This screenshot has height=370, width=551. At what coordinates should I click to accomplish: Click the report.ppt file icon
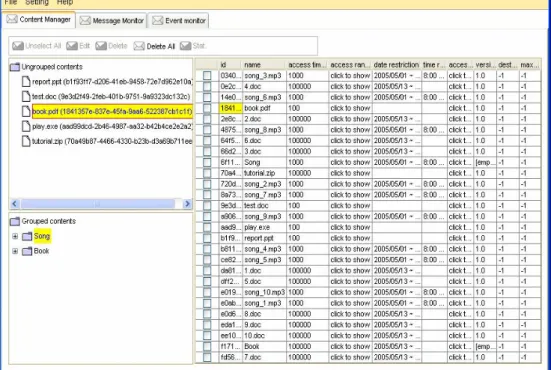point(26,82)
